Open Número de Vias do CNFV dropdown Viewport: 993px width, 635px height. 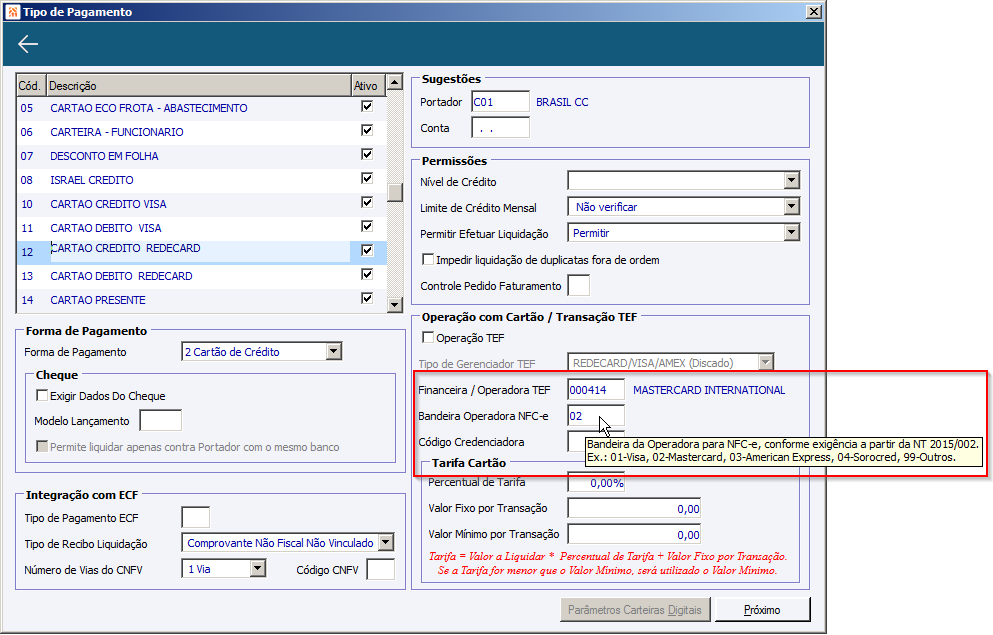(257, 569)
